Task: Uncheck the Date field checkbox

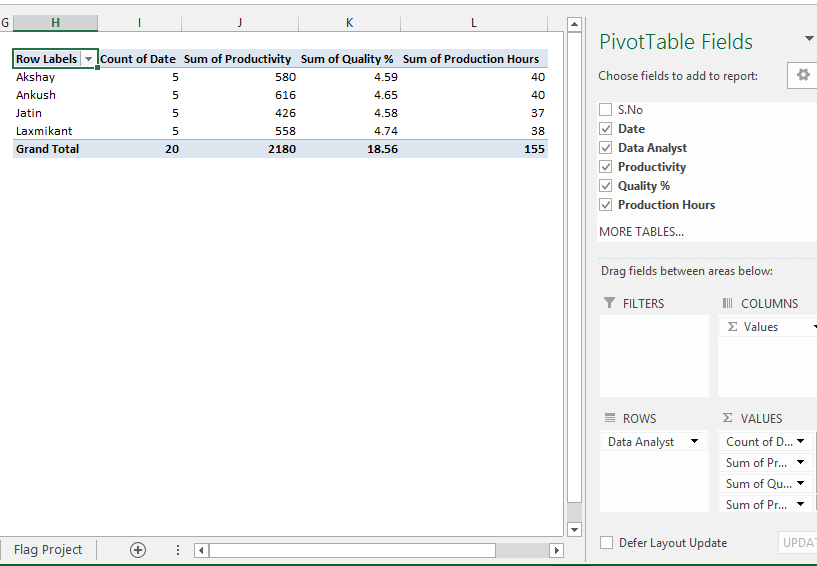Action: click(605, 129)
